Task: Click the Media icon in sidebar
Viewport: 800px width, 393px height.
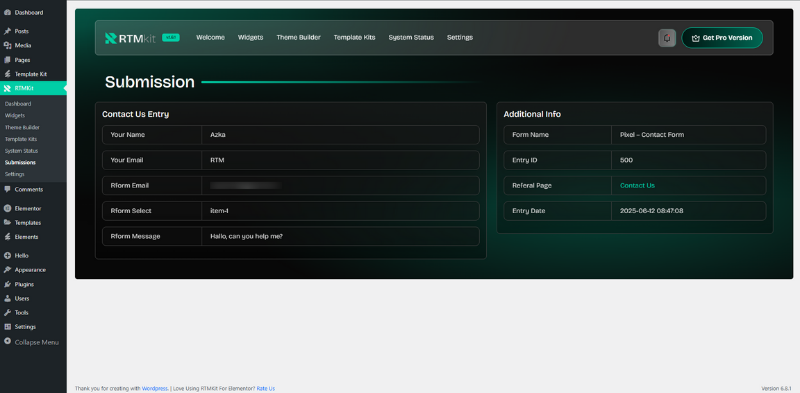Action: (x=7, y=45)
